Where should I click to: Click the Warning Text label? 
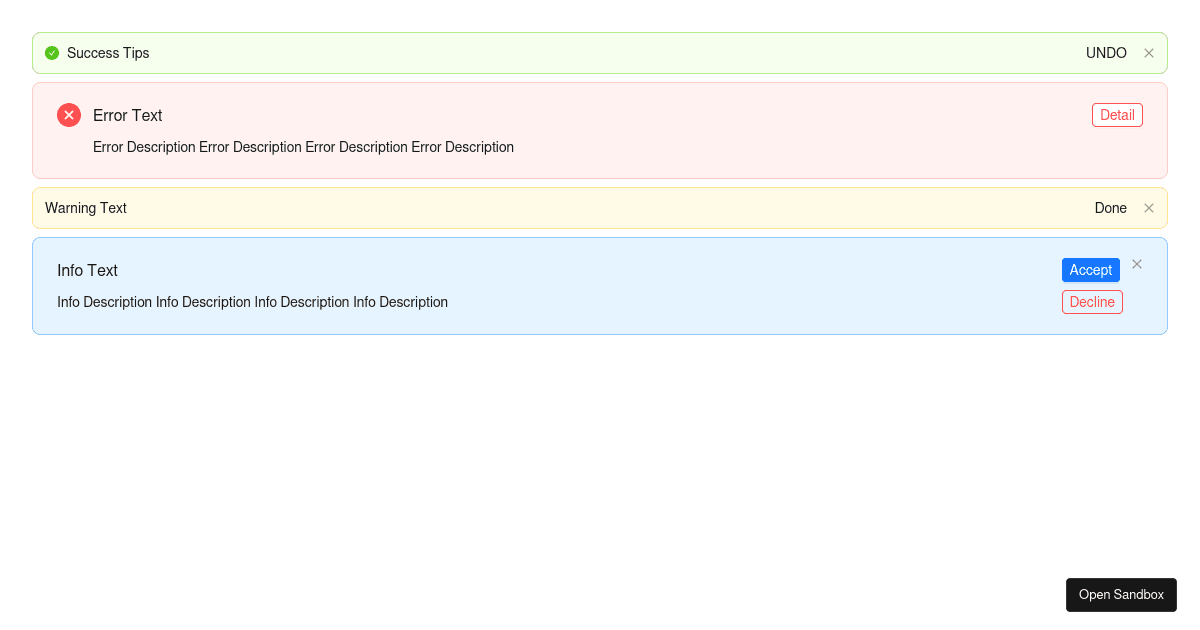point(85,208)
